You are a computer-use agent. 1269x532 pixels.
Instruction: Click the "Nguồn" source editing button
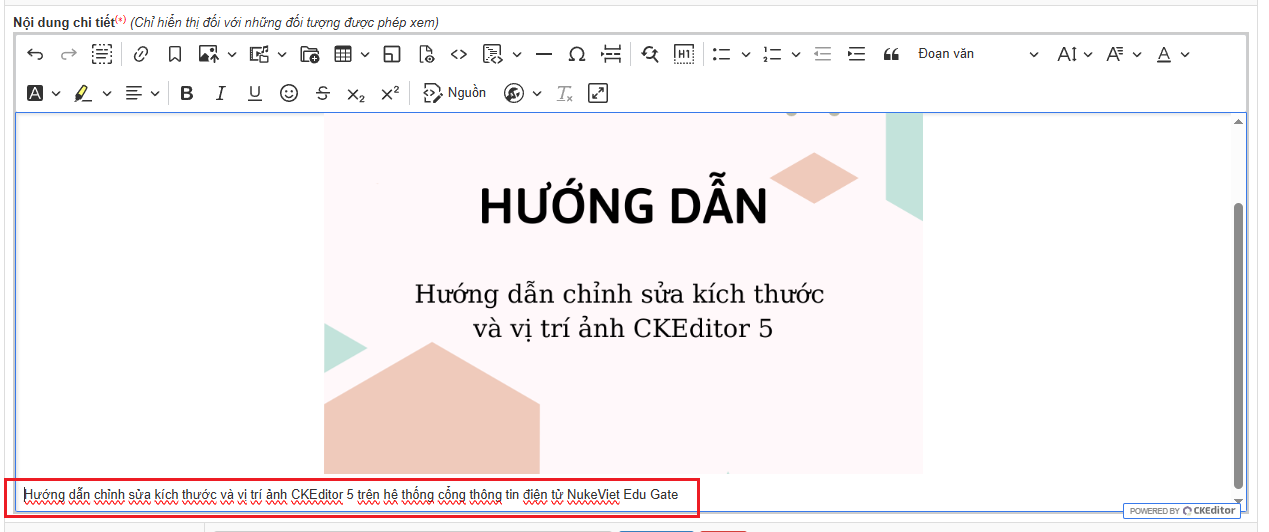455,93
